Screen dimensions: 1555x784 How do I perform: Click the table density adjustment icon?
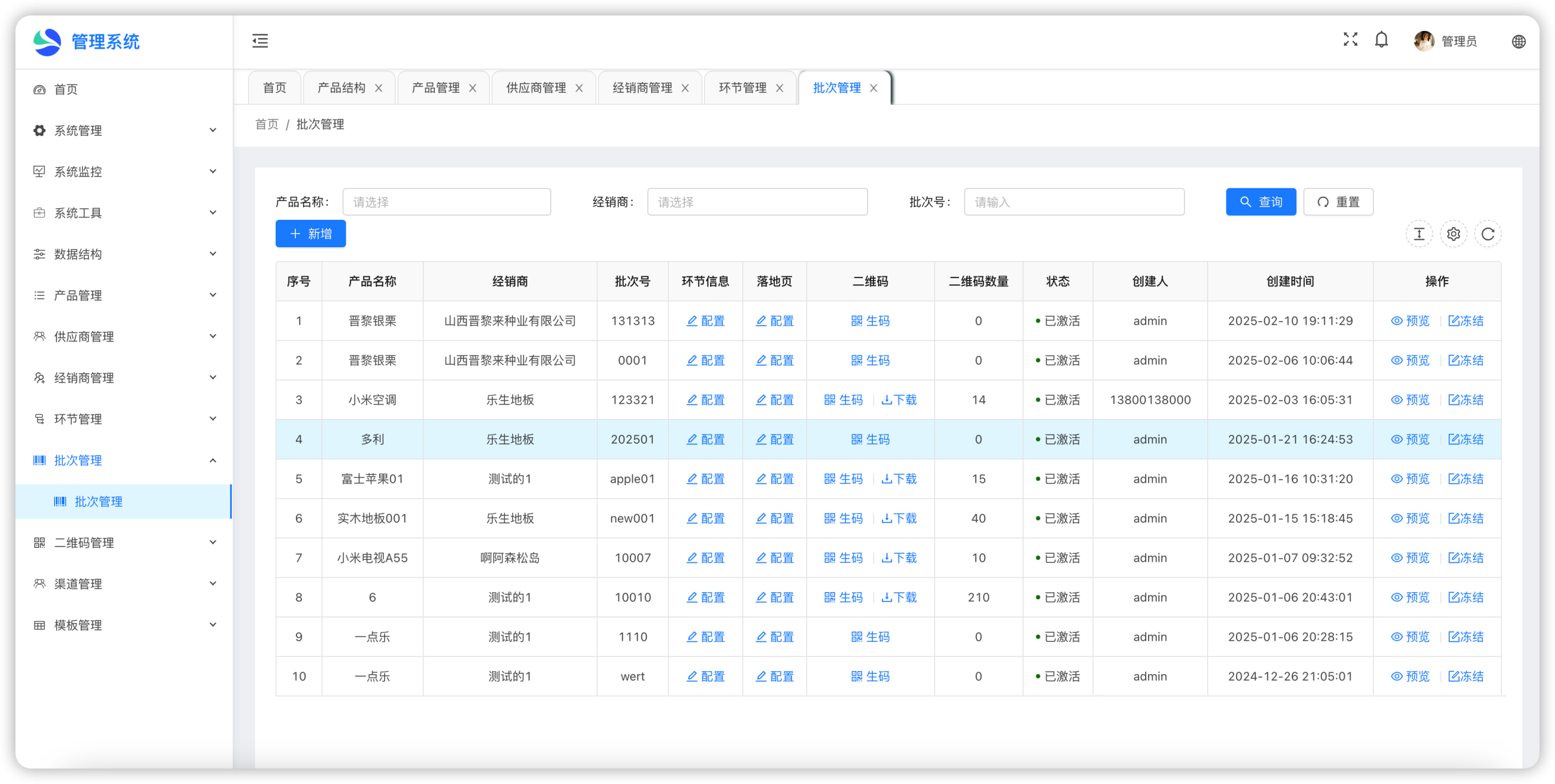1419,234
